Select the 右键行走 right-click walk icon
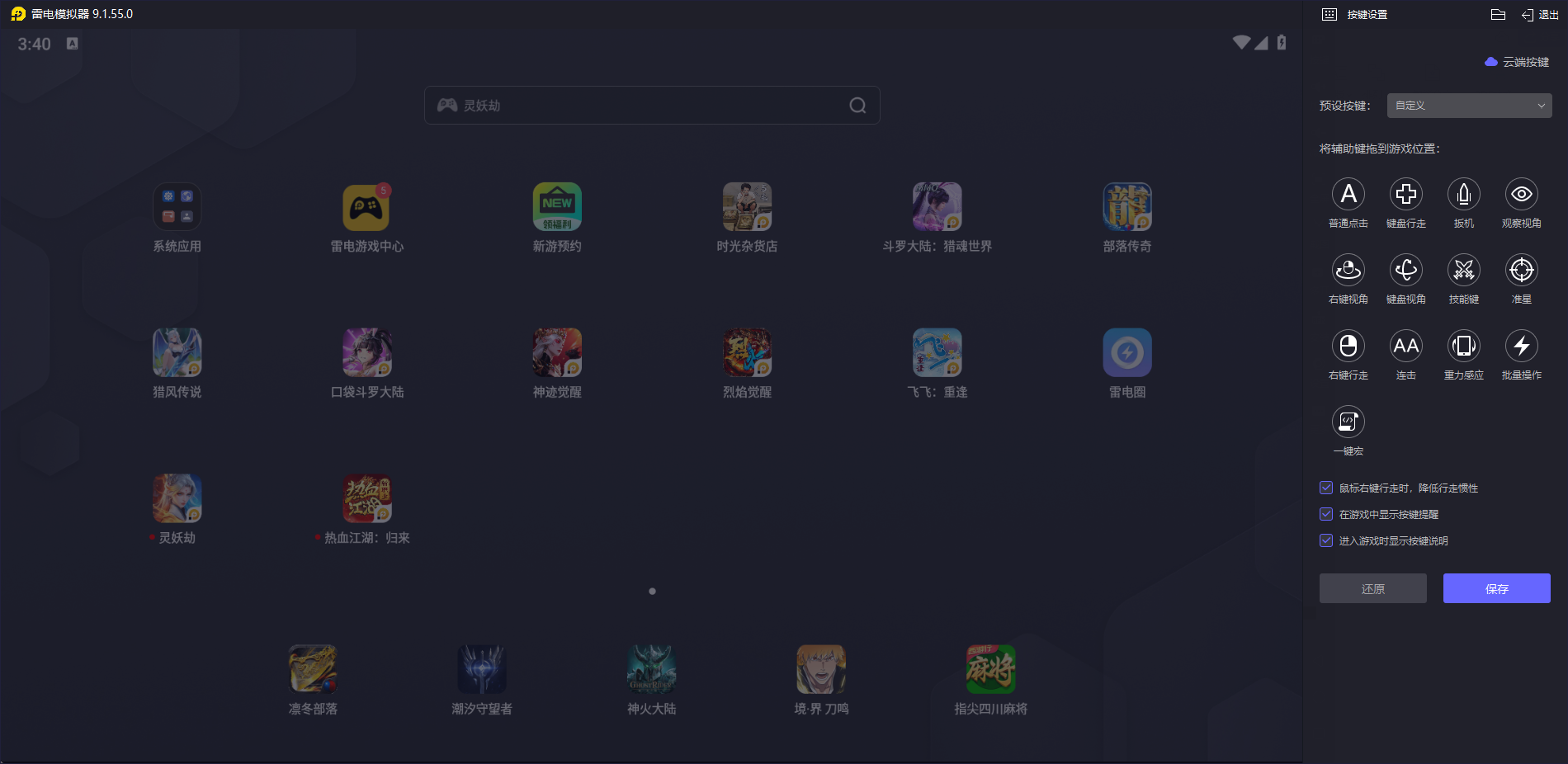 pyautogui.click(x=1348, y=347)
